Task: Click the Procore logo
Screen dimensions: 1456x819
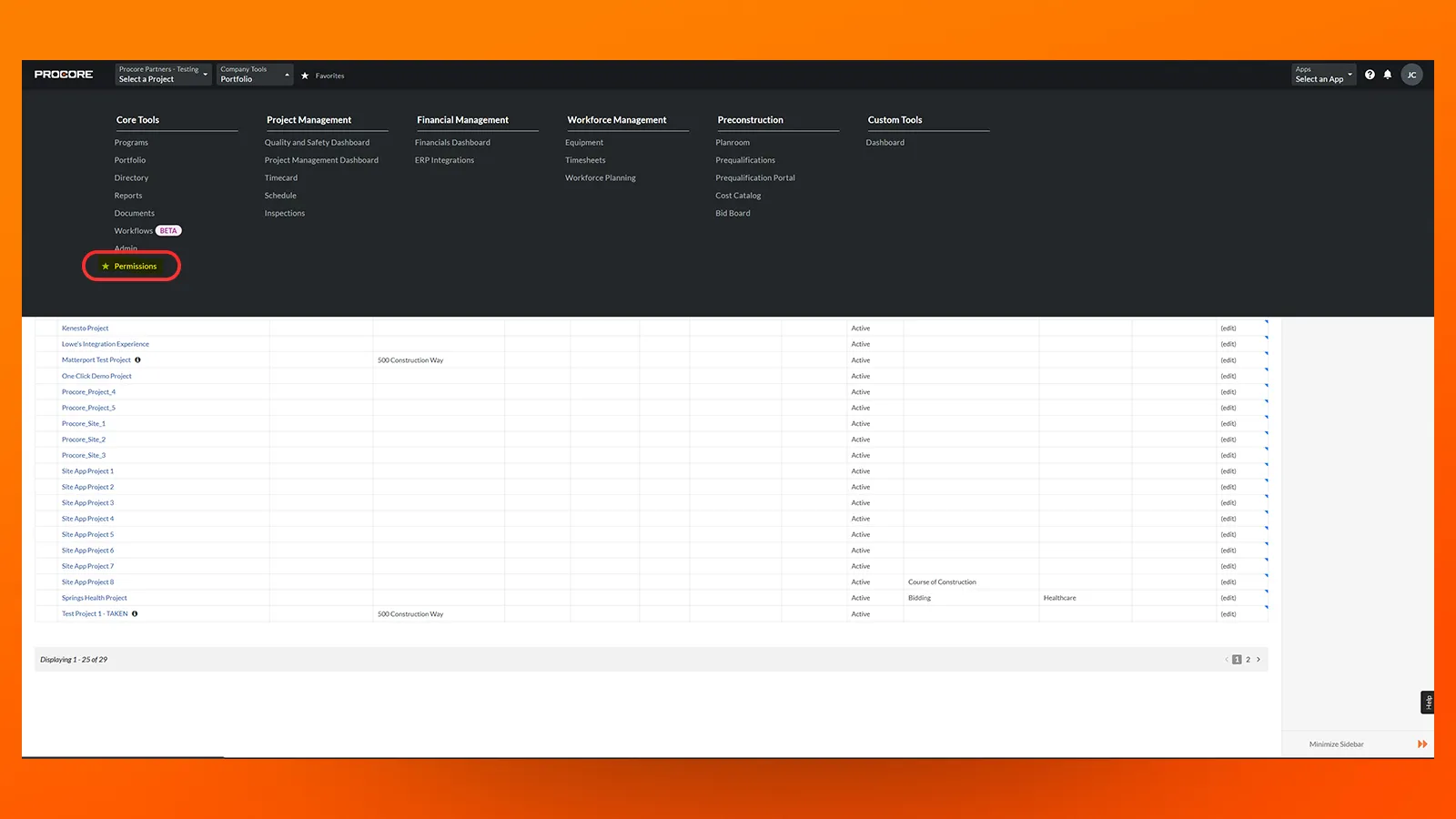Action: point(63,75)
